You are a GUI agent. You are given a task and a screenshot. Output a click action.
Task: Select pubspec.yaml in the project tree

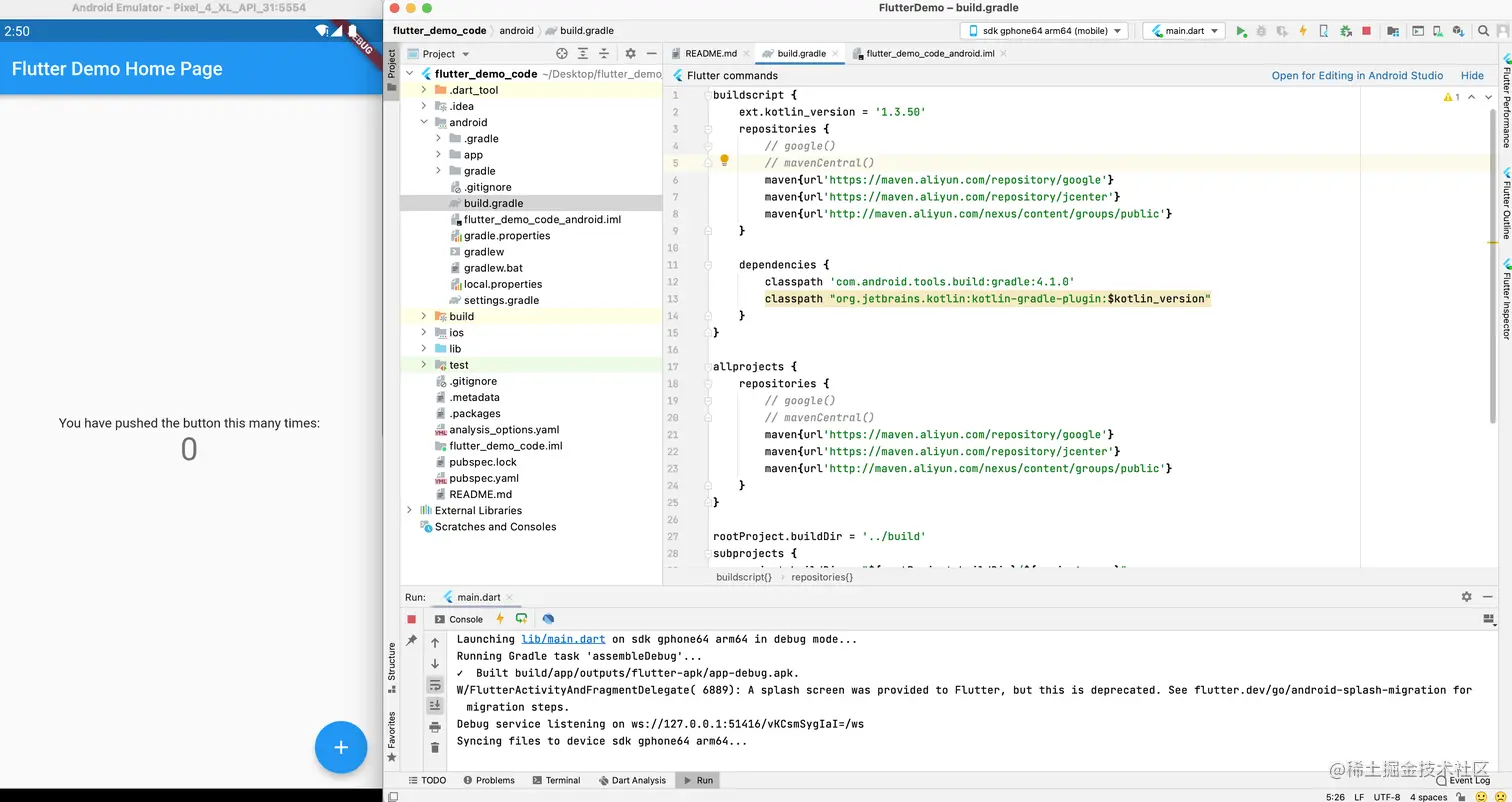[x=484, y=478]
